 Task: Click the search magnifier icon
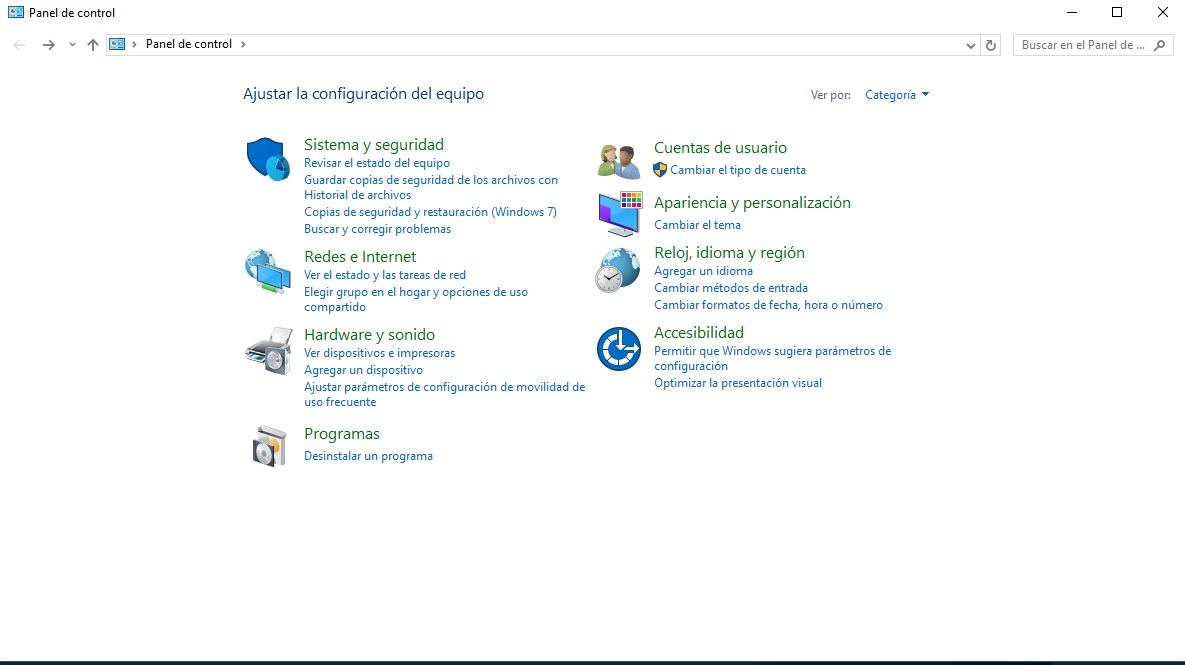point(1159,45)
